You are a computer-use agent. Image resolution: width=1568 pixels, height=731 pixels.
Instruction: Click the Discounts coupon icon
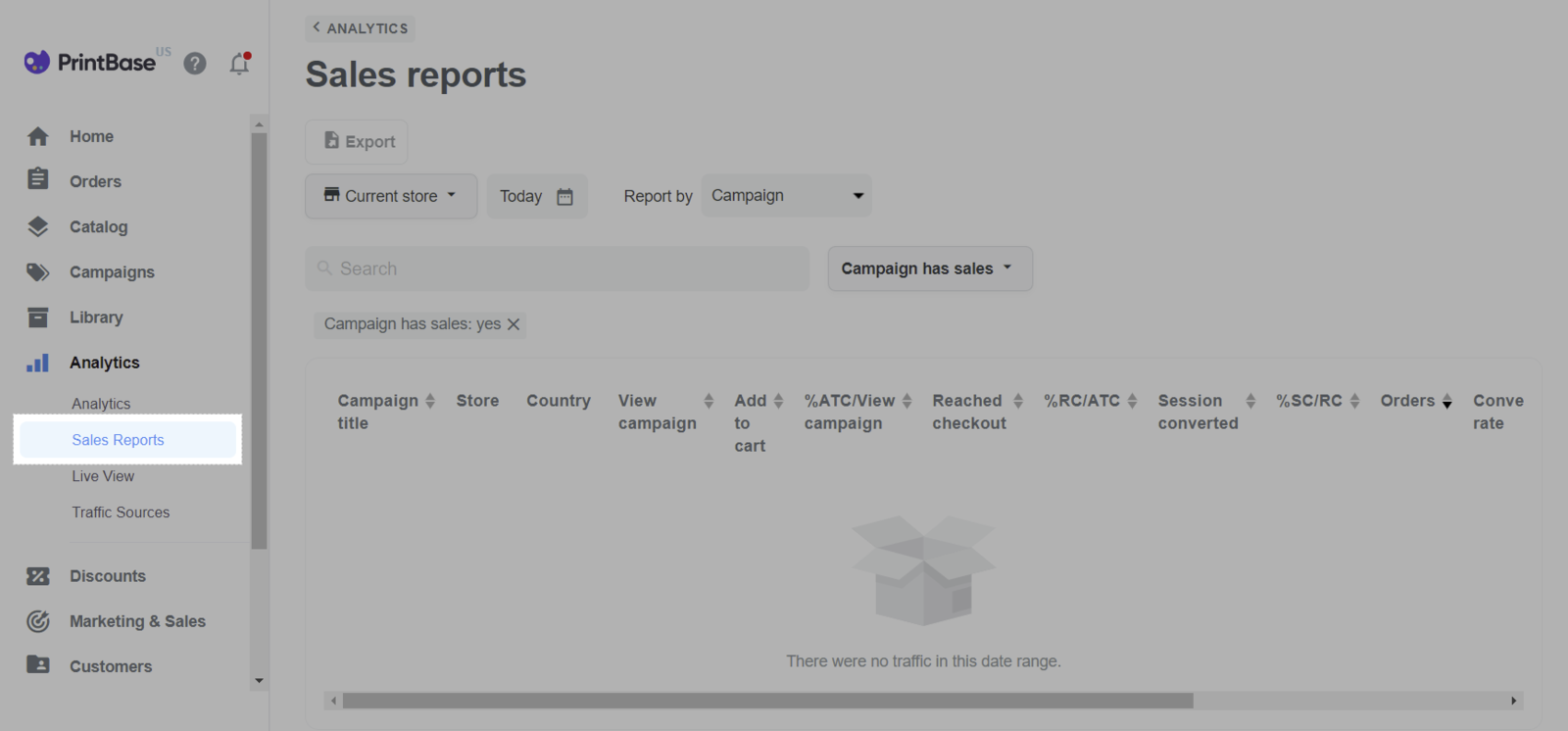[x=38, y=576]
